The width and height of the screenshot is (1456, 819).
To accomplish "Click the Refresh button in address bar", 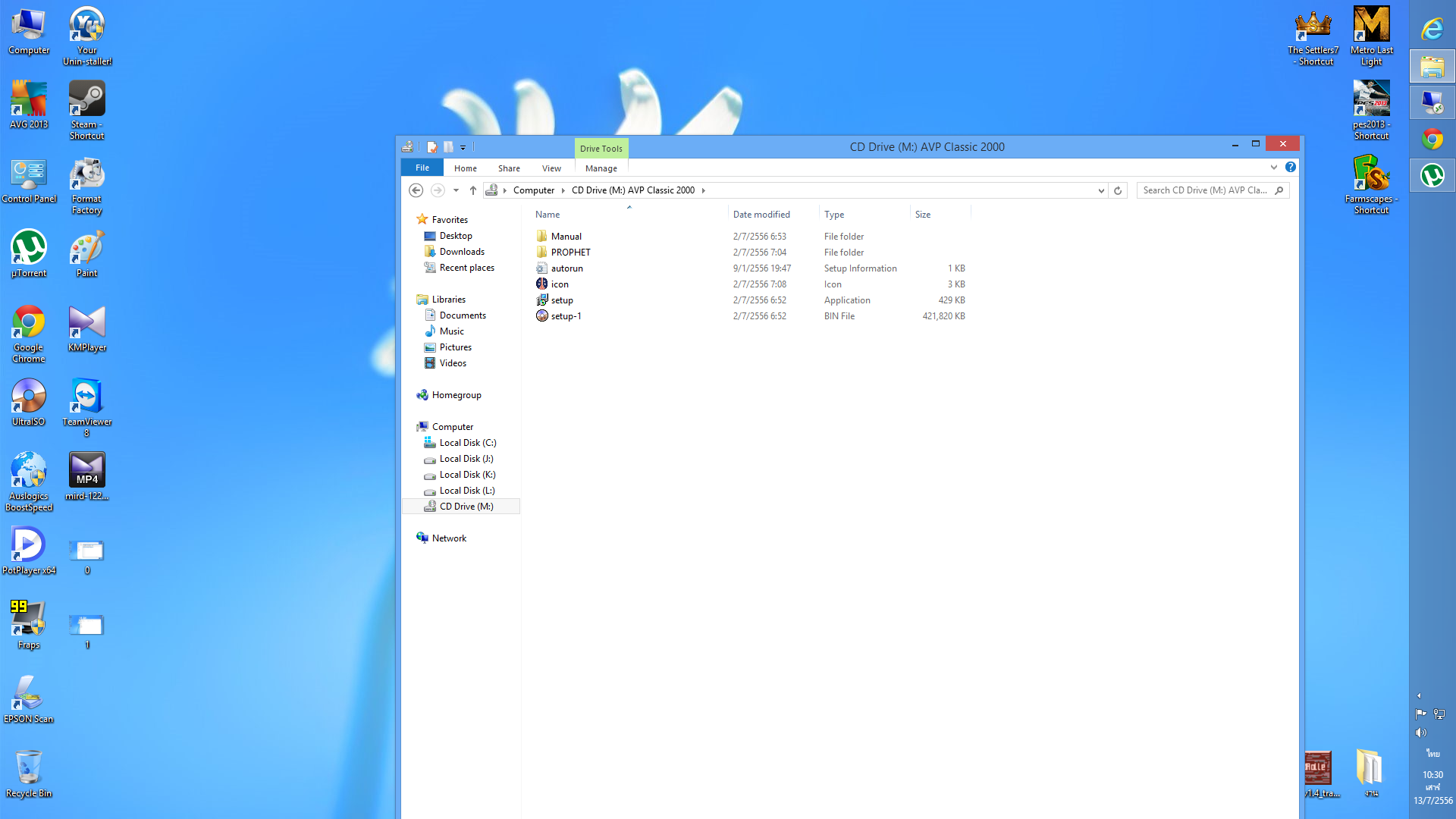I will 1118,190.
